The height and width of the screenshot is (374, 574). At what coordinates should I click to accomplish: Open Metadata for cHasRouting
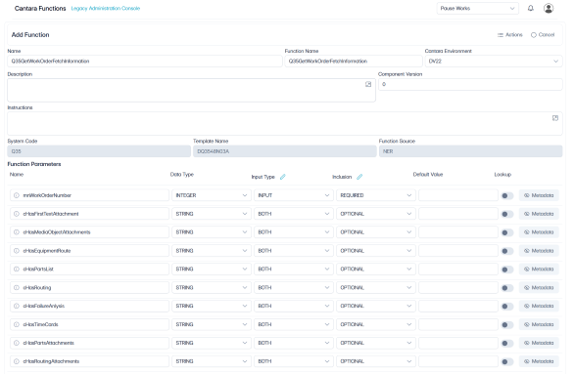coord(538,288)
